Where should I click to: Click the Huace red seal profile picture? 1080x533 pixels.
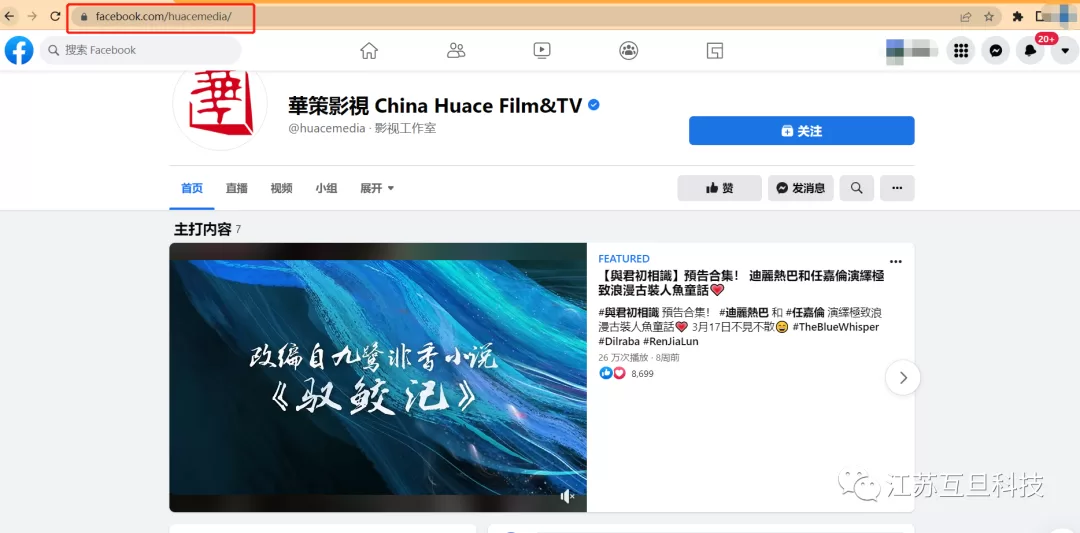pyautogui.click(x=220, y=103)
